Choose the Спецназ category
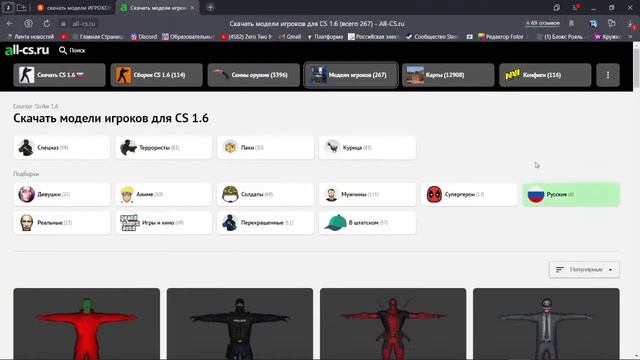This screenshot has width=640, height=360. [x=62, y=147]
